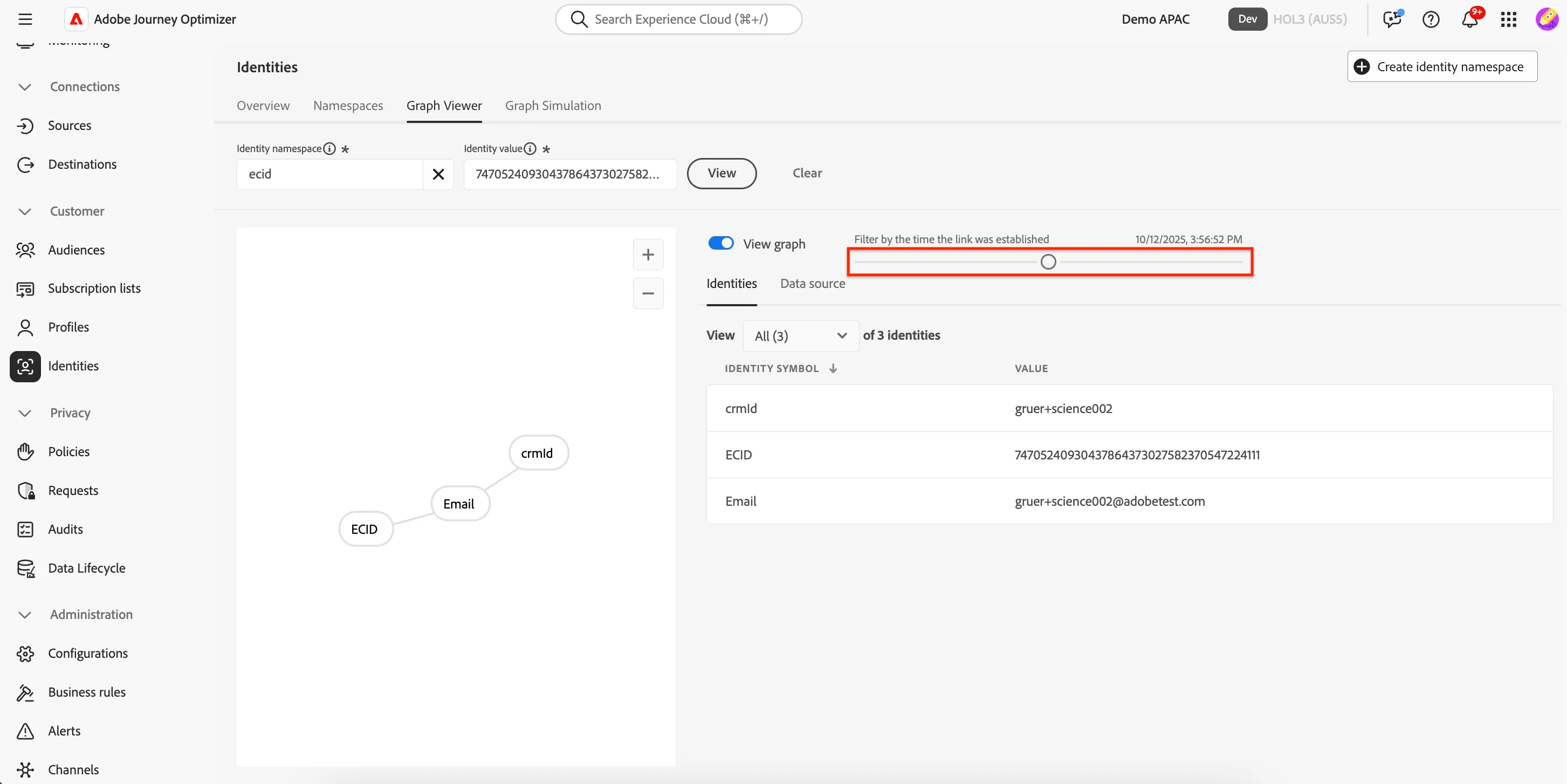Show Identity value info tooltip
1567x784 pixels.
click(530, 148)
